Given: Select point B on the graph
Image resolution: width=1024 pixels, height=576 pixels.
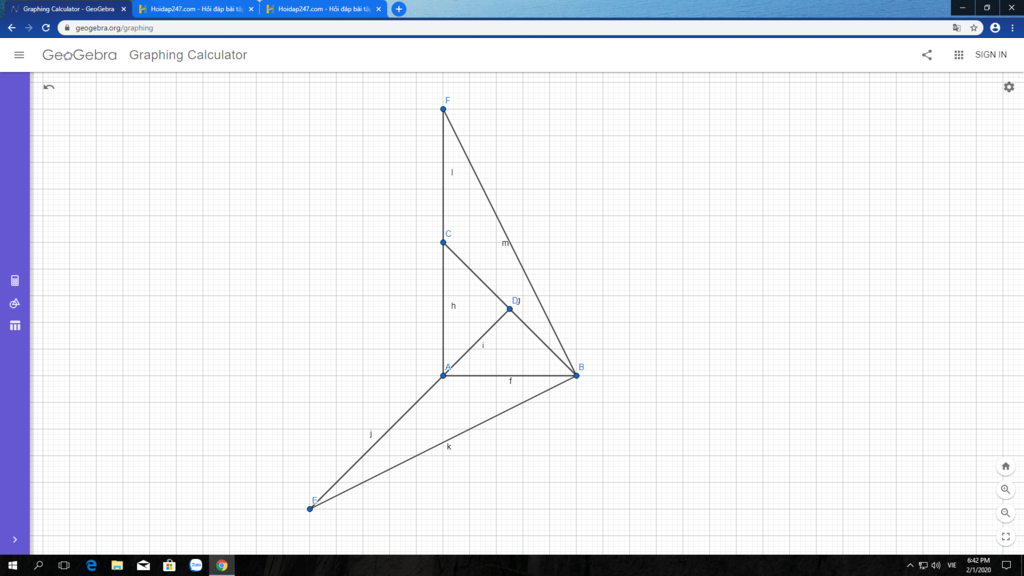Looking at the screenshot, I should (577, 376).
